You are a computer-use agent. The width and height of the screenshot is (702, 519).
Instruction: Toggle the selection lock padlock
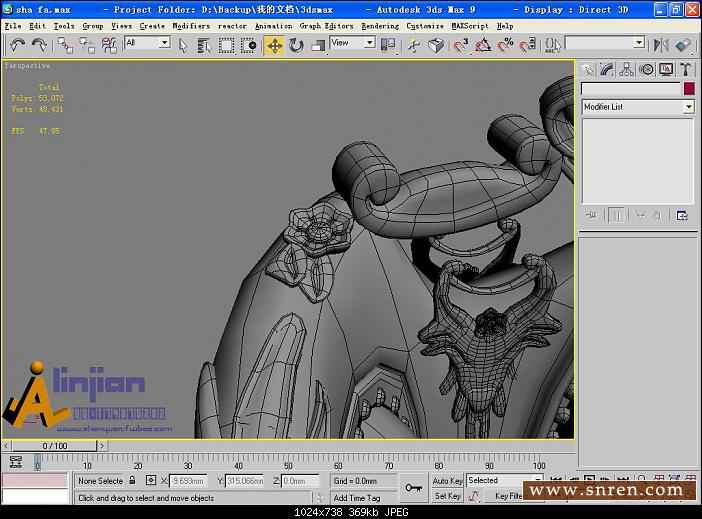pyautogui.click(x=133, y=481)
